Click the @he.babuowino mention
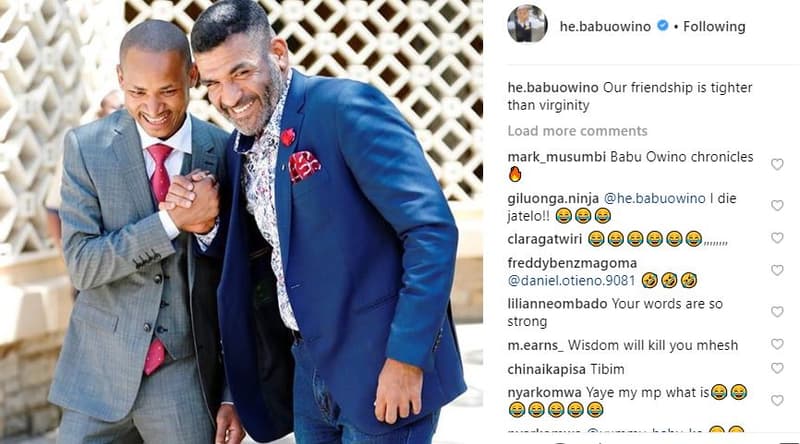Screen dimensions: 800x444 tap(655, 198)
